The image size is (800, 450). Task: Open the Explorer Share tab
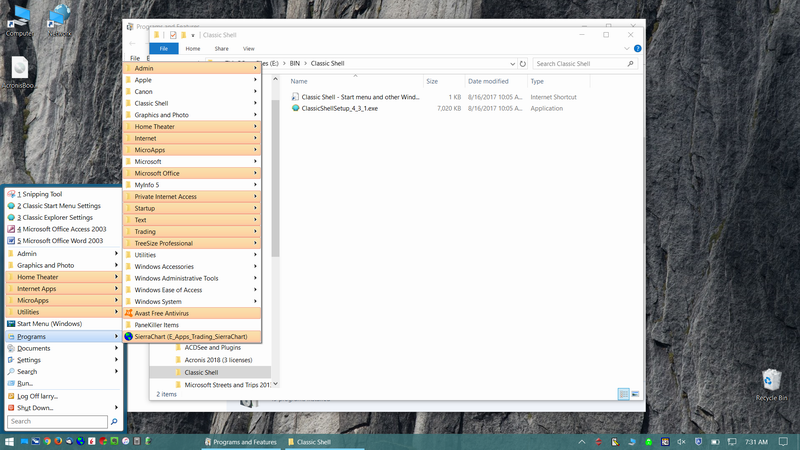click(221, 48)
